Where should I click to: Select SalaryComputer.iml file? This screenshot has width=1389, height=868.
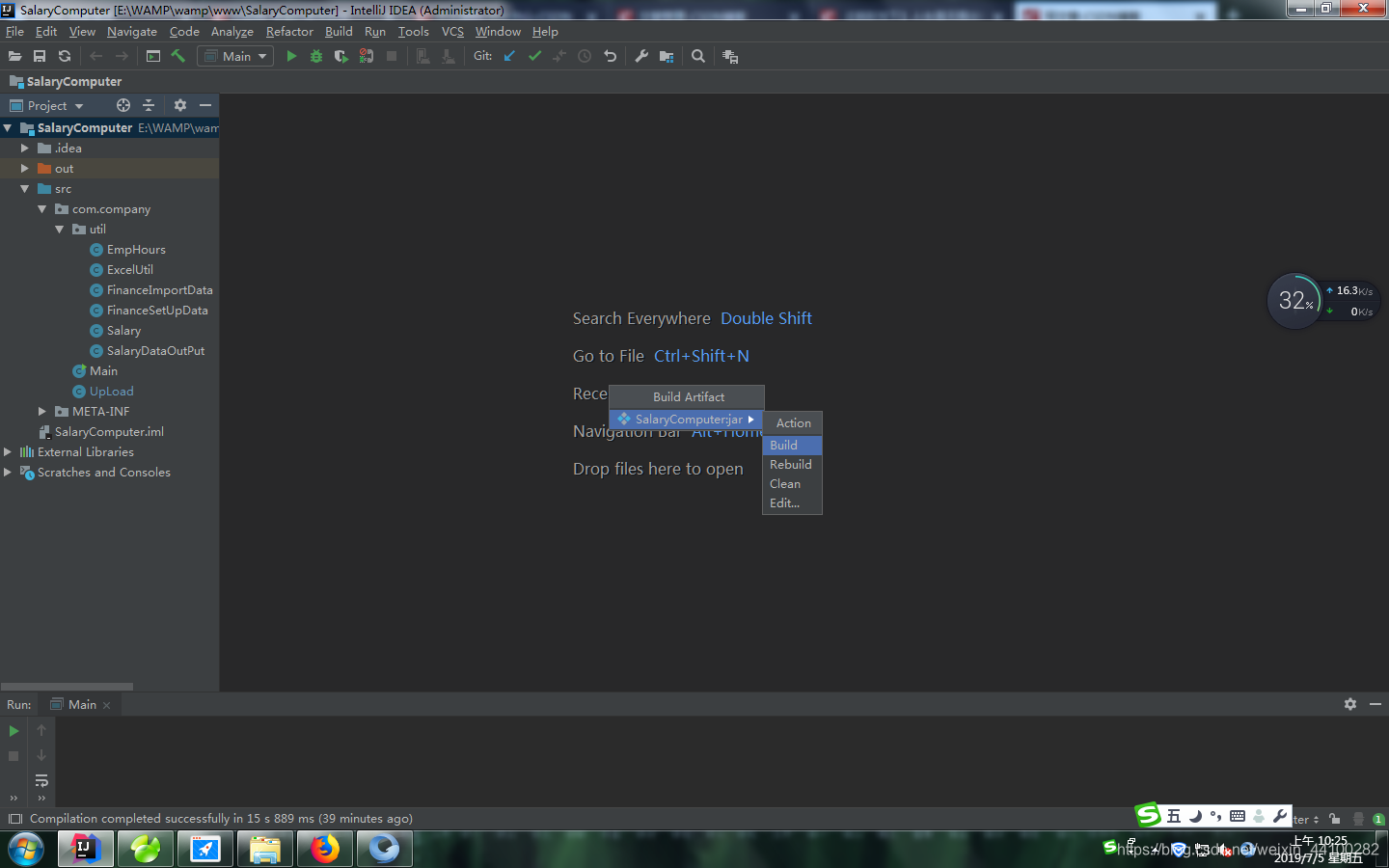coord(109,431)
